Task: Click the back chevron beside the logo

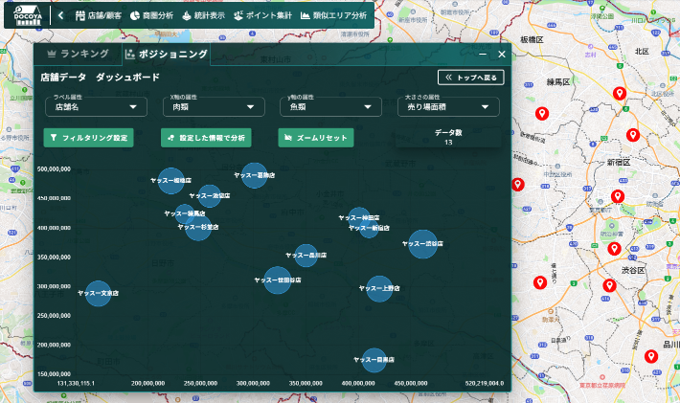Action: click(60, 15)
